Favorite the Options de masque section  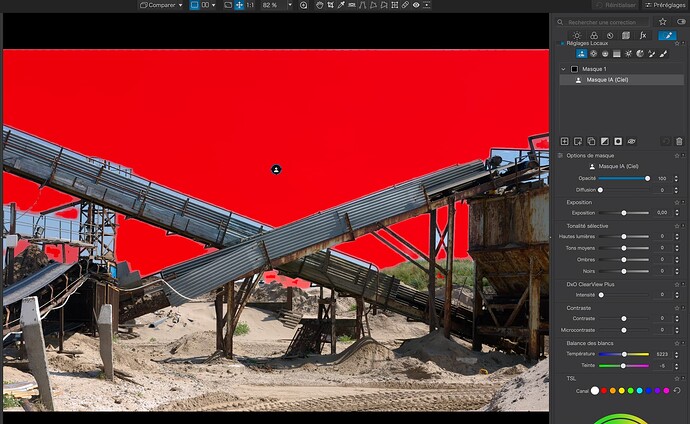point(677,155)
